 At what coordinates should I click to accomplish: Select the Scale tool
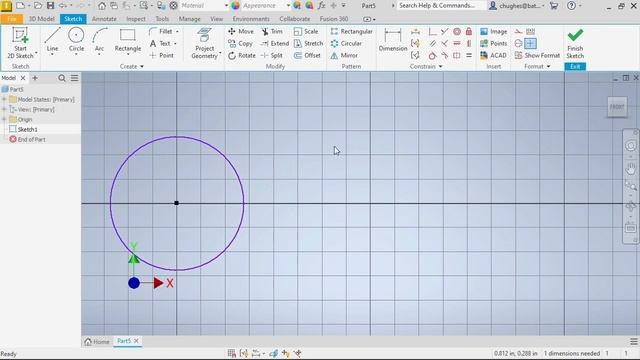(306, 31)
